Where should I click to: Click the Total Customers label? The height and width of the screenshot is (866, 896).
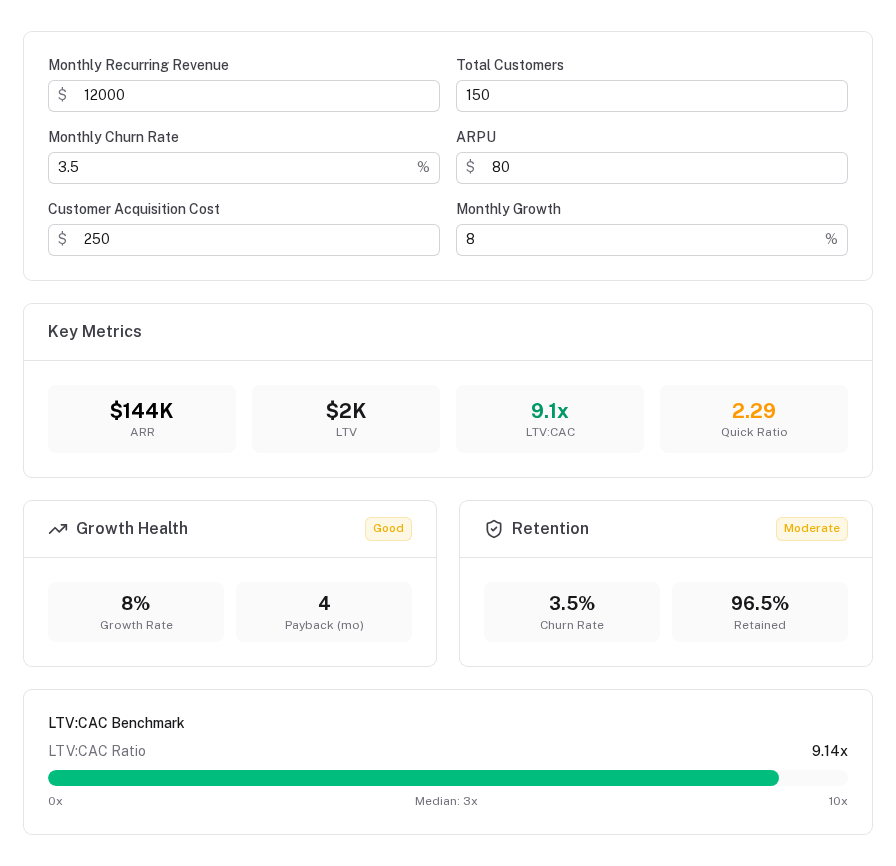click(510, 65)
